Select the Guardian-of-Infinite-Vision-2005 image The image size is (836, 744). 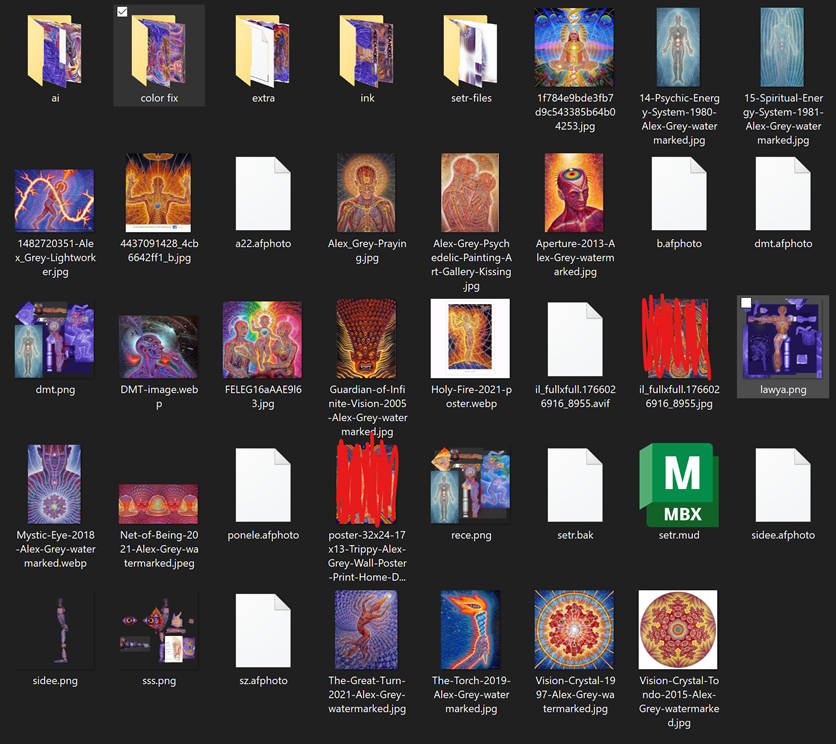click(x=366, y=338)
